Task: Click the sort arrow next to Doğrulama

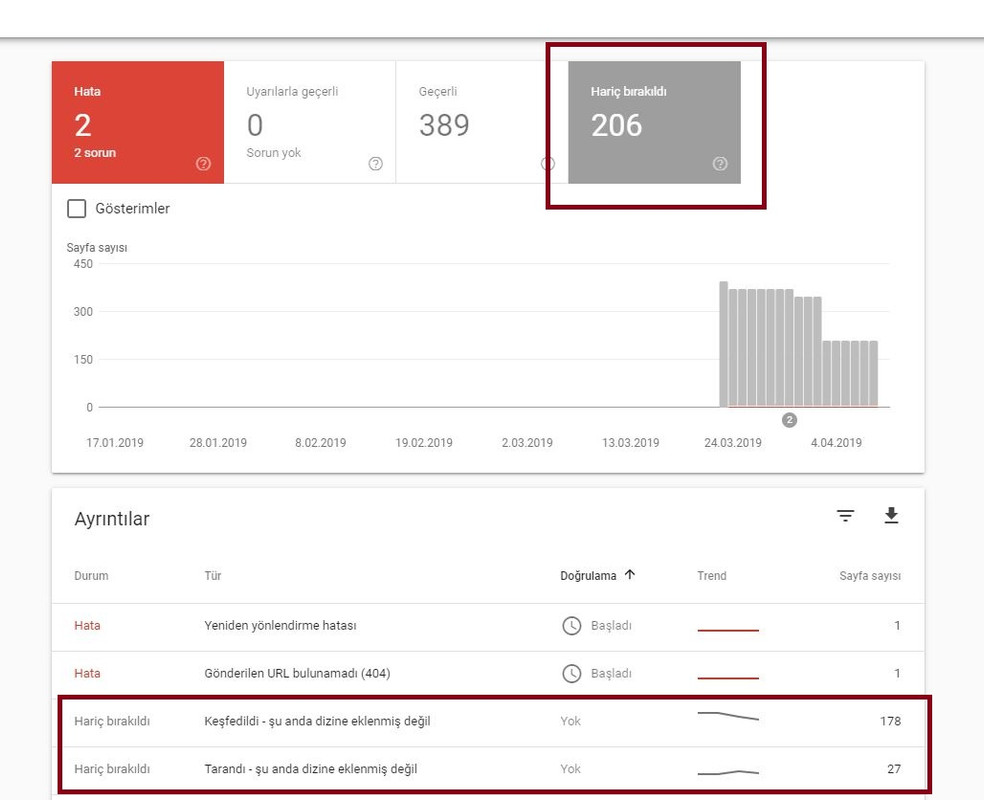Action: tap(630, 574)
